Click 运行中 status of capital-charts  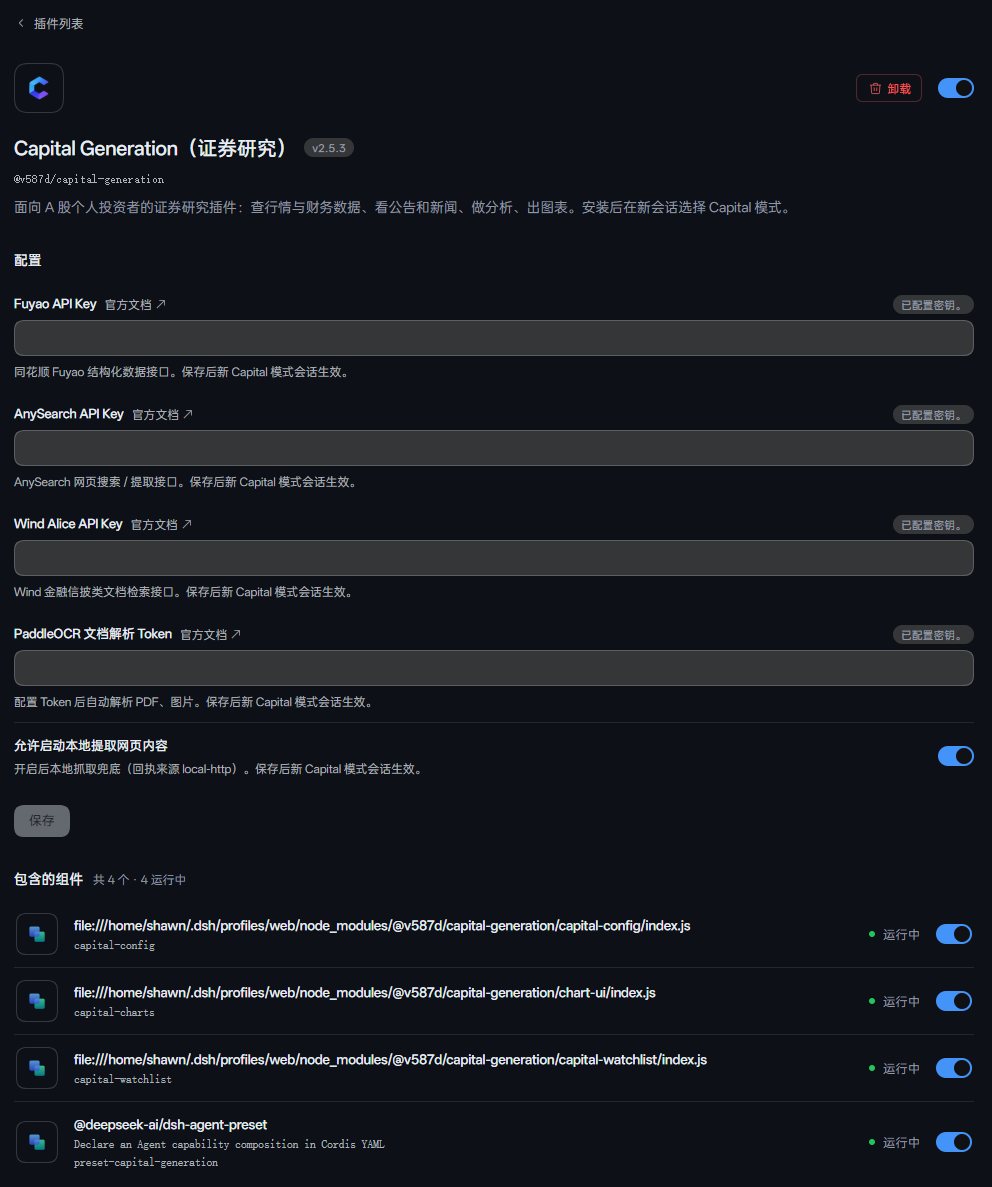click(x=894, y=1002)
